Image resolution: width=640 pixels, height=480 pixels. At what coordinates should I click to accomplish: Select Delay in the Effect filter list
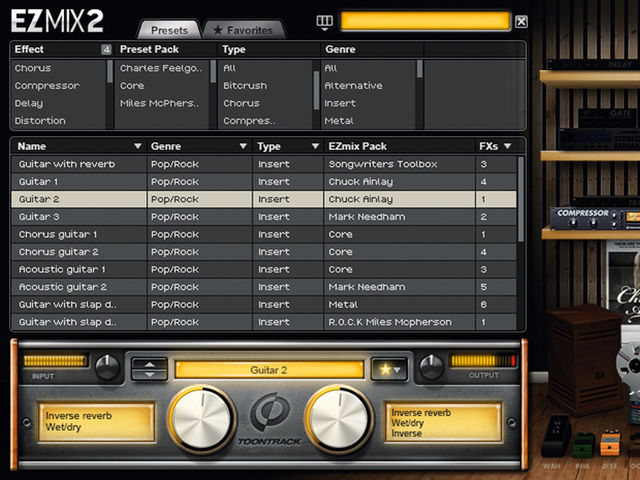pos(29,103)
